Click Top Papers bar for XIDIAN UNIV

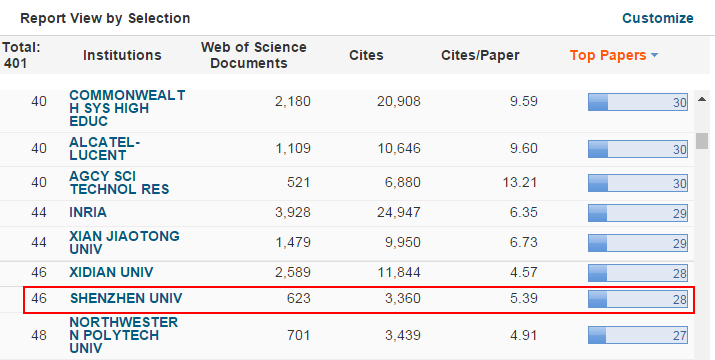point(637,273)
